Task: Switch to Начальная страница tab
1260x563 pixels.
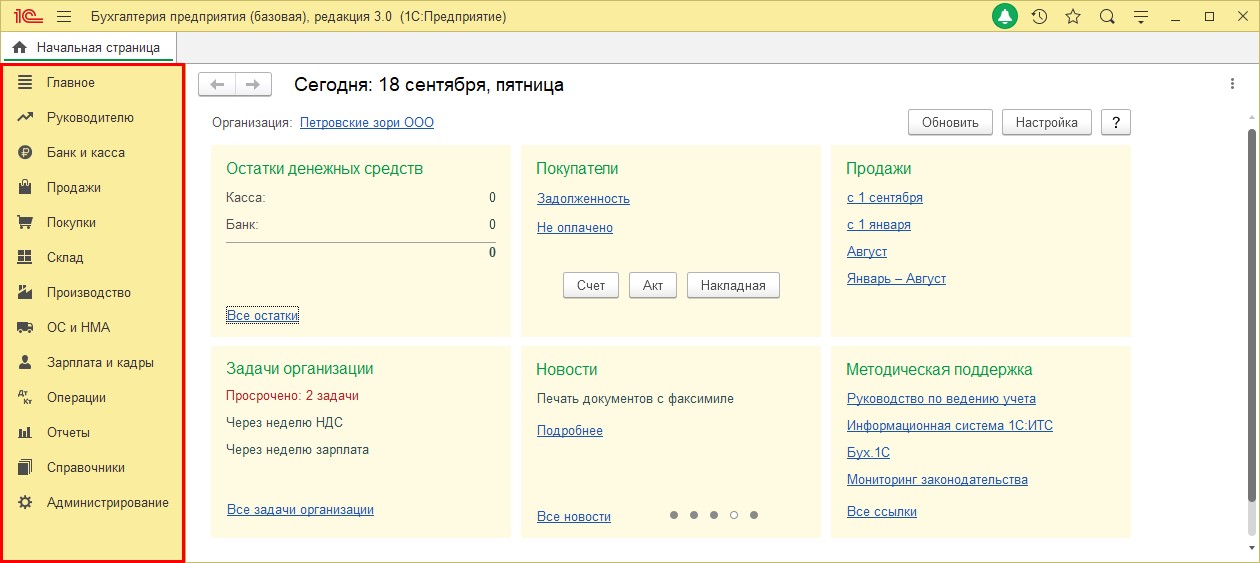Action: point(87,47)
